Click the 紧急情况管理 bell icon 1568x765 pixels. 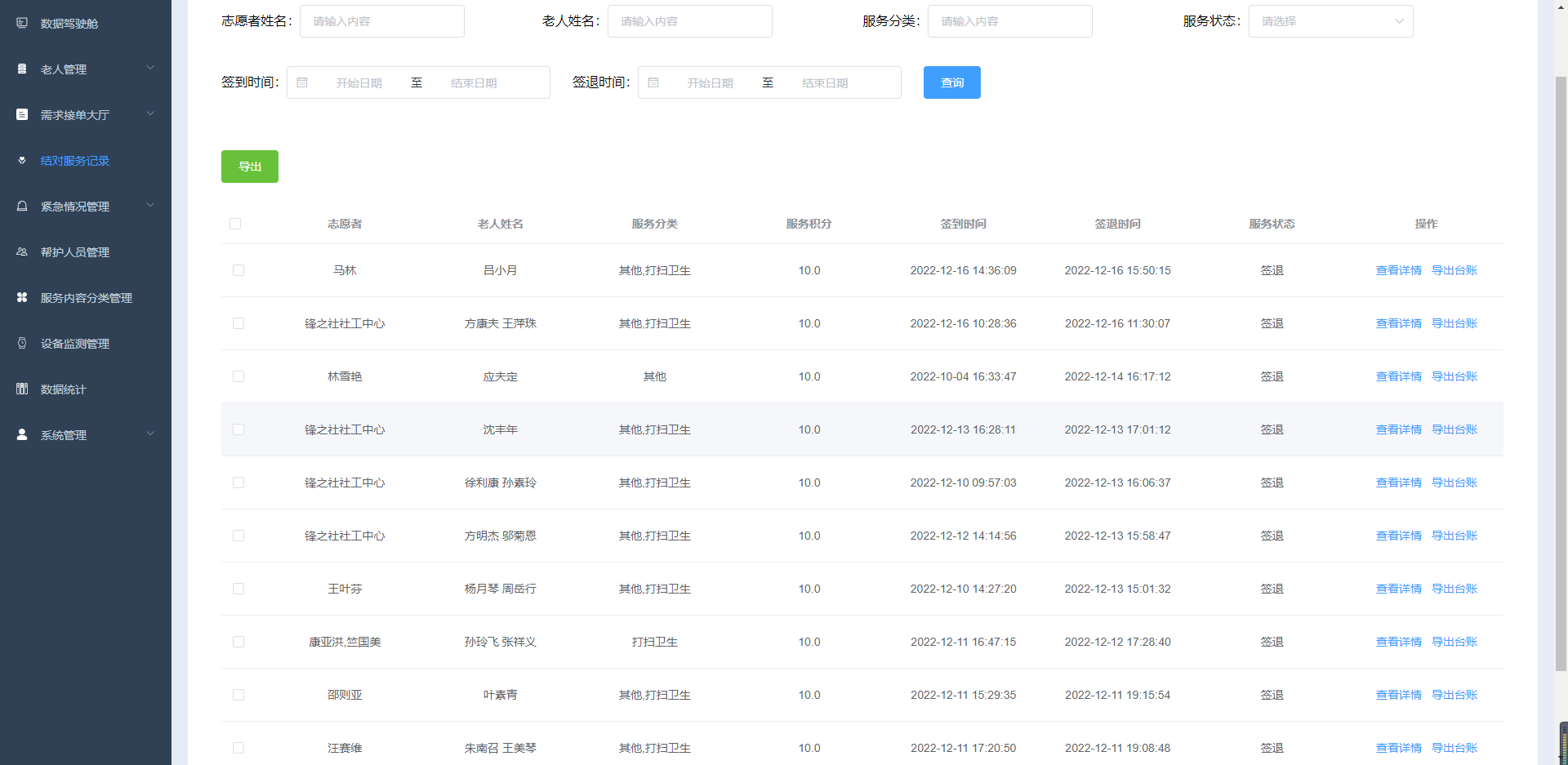(x=22, y=206)
